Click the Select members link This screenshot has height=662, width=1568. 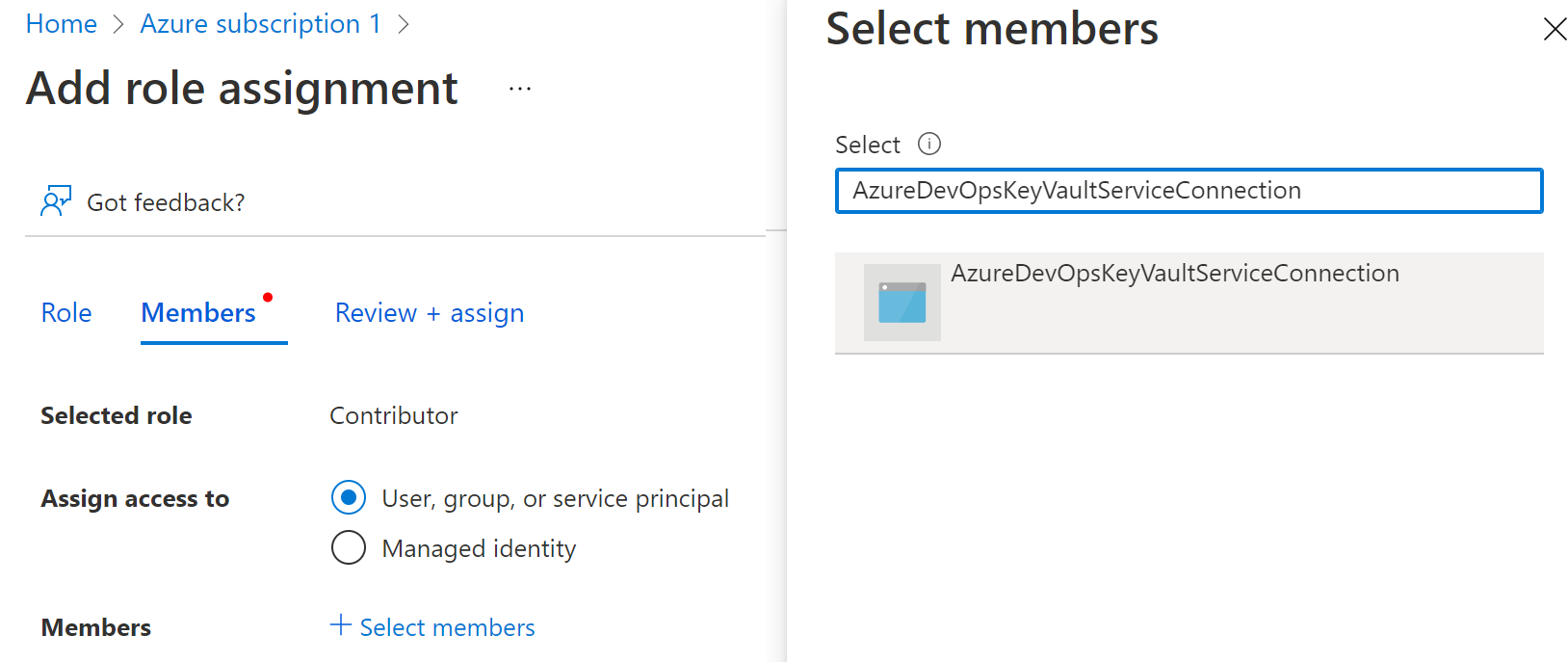(x=447, y=627)
